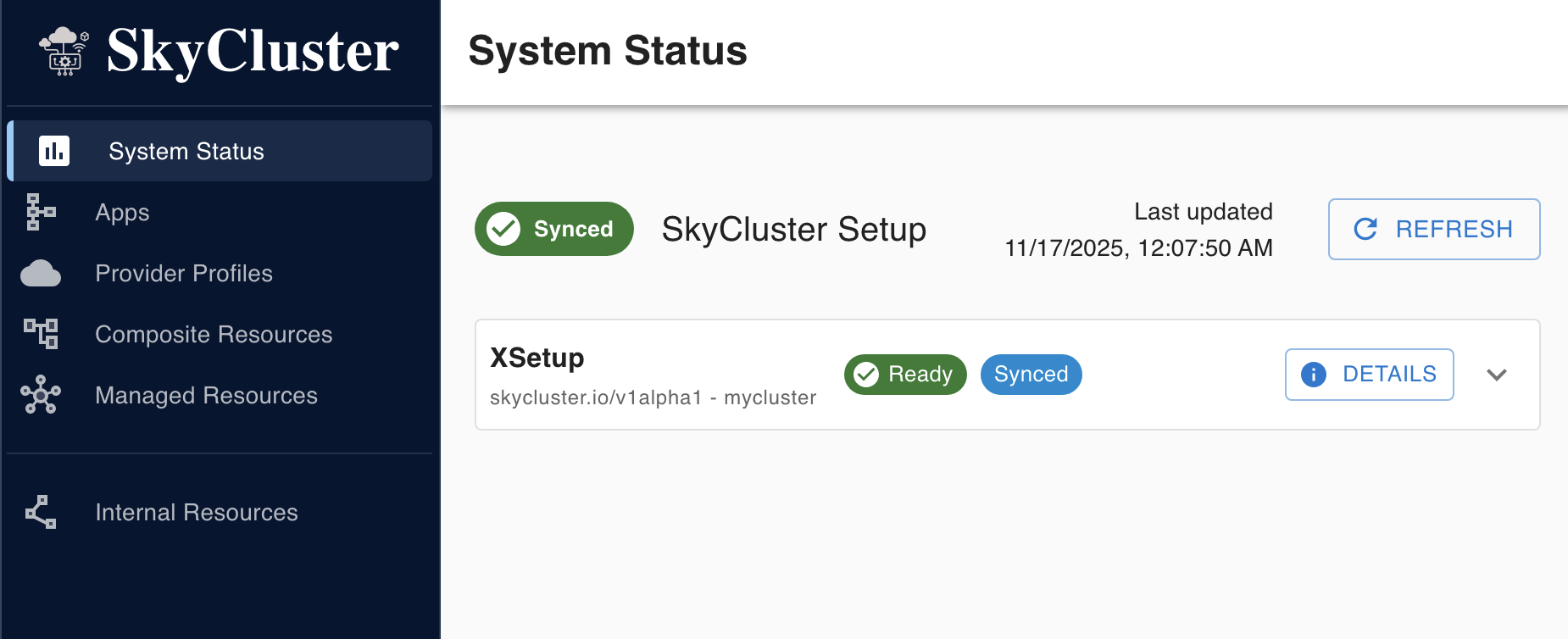
Task: Click the info icon in DETAILS button
Action: coord(1314,375)
